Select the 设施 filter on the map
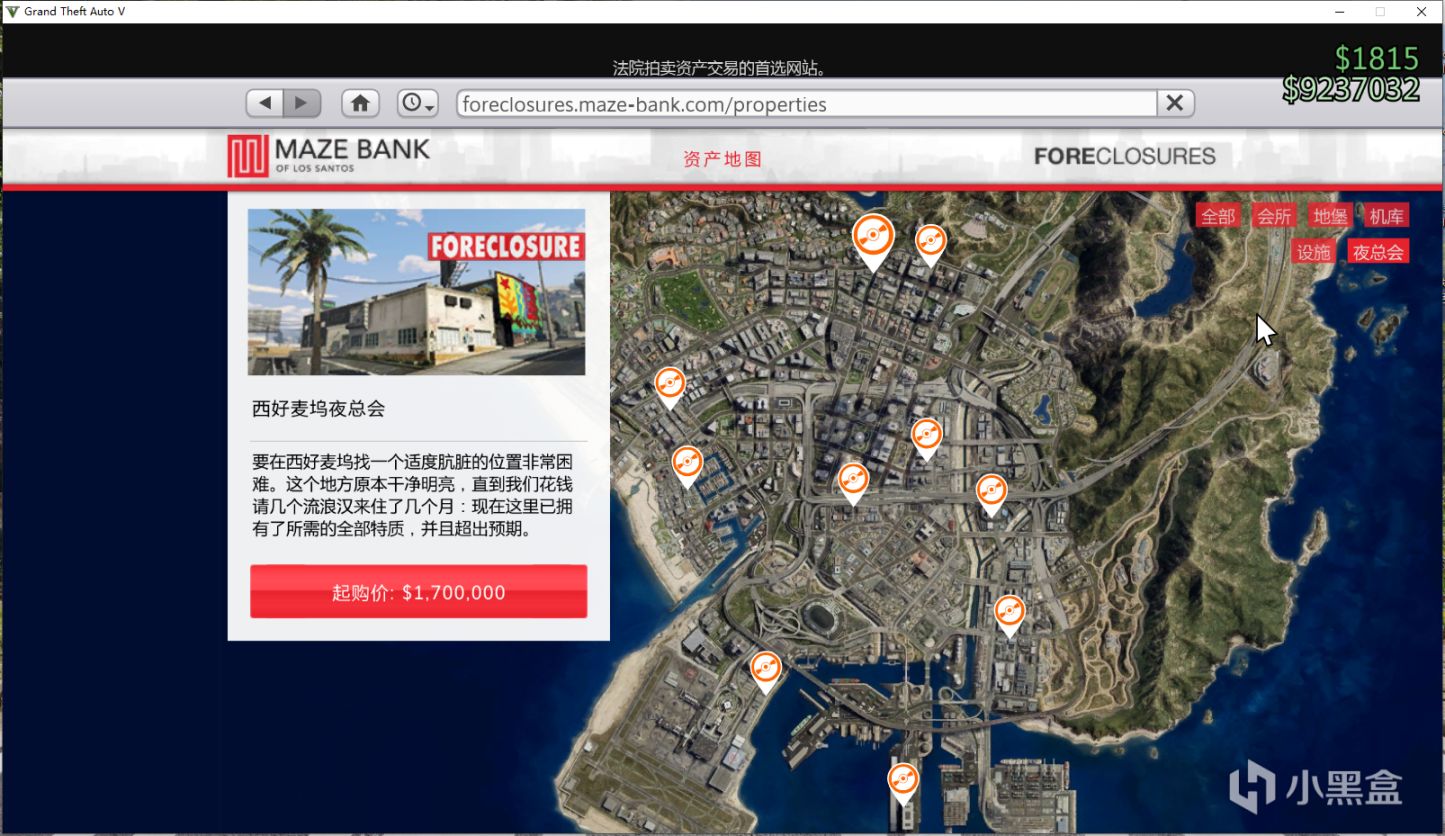Viewport: 1445px width, 836px height. pyautogui.click(x=1314, y=252)
